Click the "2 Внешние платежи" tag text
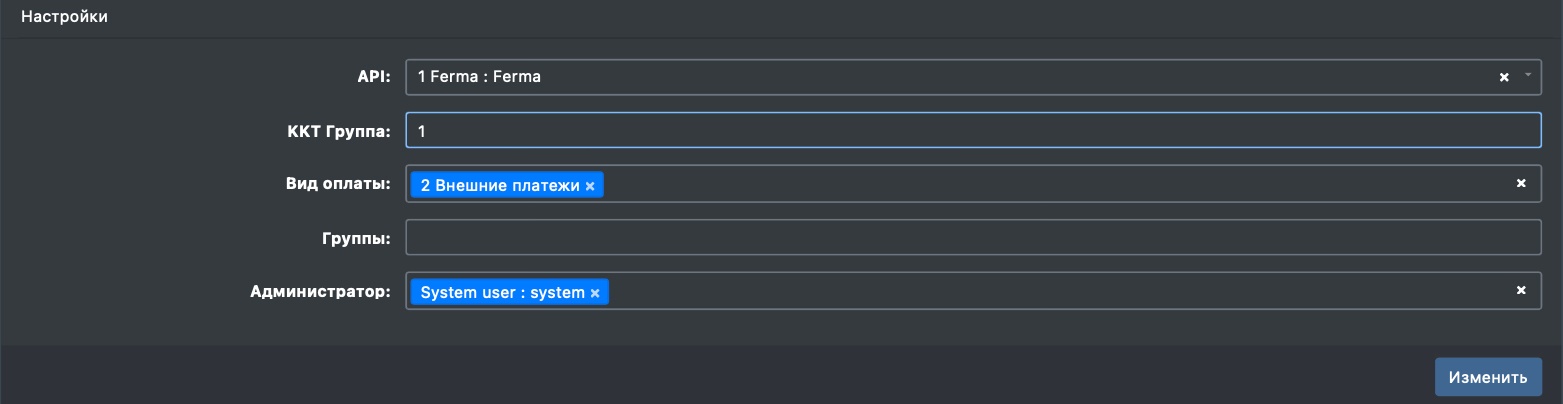This screenshot has width=1563, height=404. click(x=499, y=185)
